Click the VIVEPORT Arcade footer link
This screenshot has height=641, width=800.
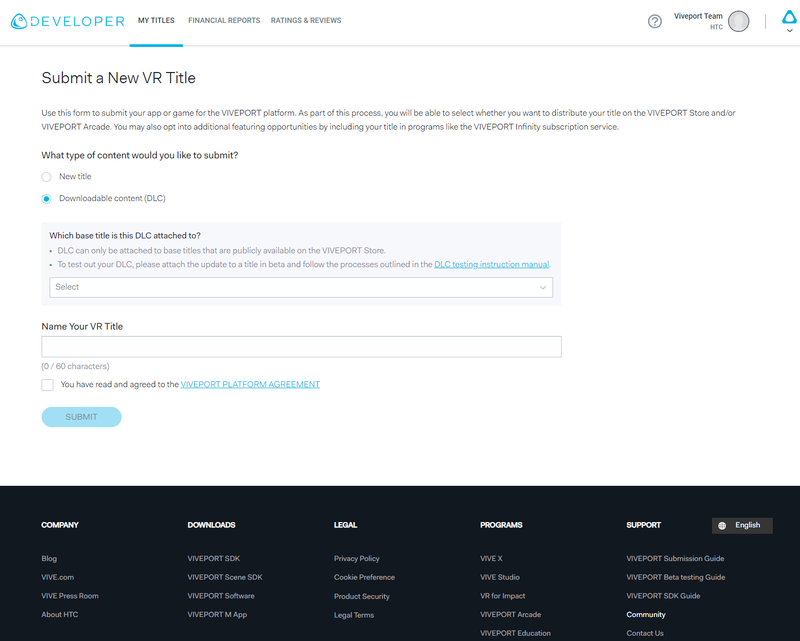coord(511,614)
